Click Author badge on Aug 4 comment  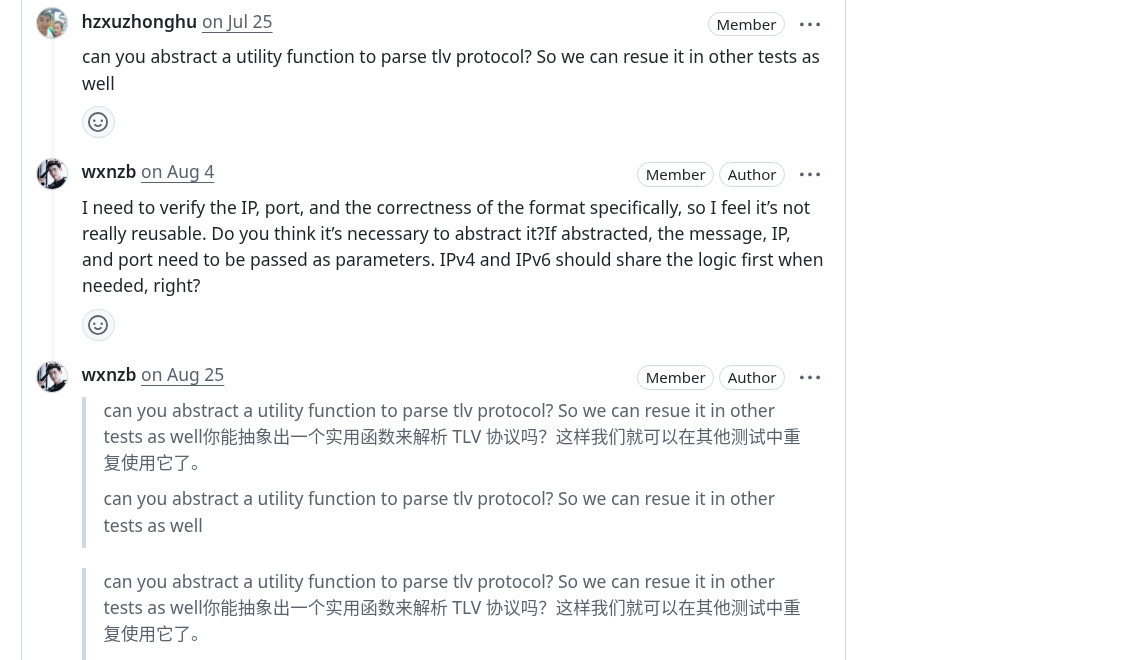752,174
